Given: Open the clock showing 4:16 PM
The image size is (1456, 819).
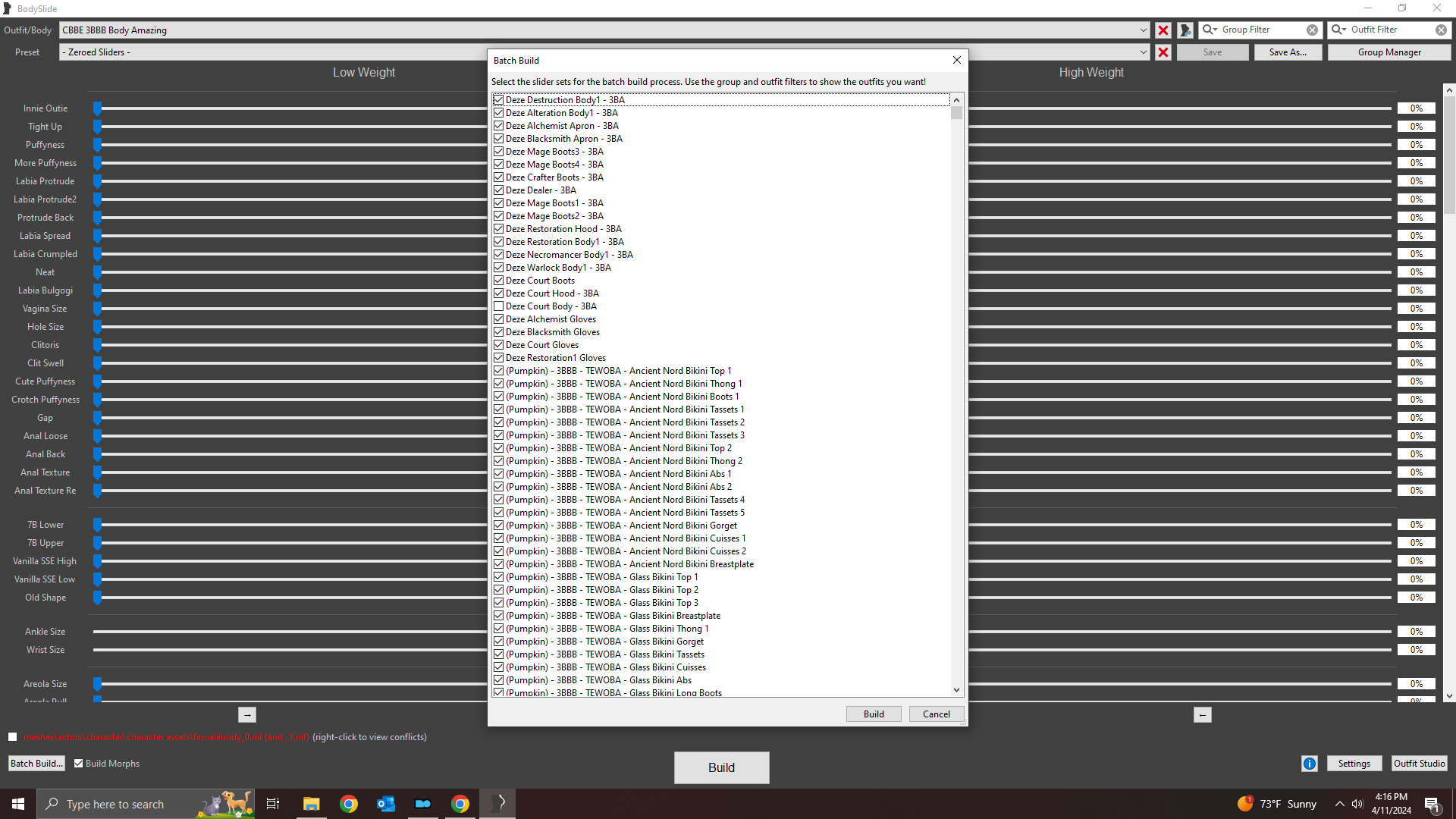Looking at the screenshot, I should [1392, 804].
